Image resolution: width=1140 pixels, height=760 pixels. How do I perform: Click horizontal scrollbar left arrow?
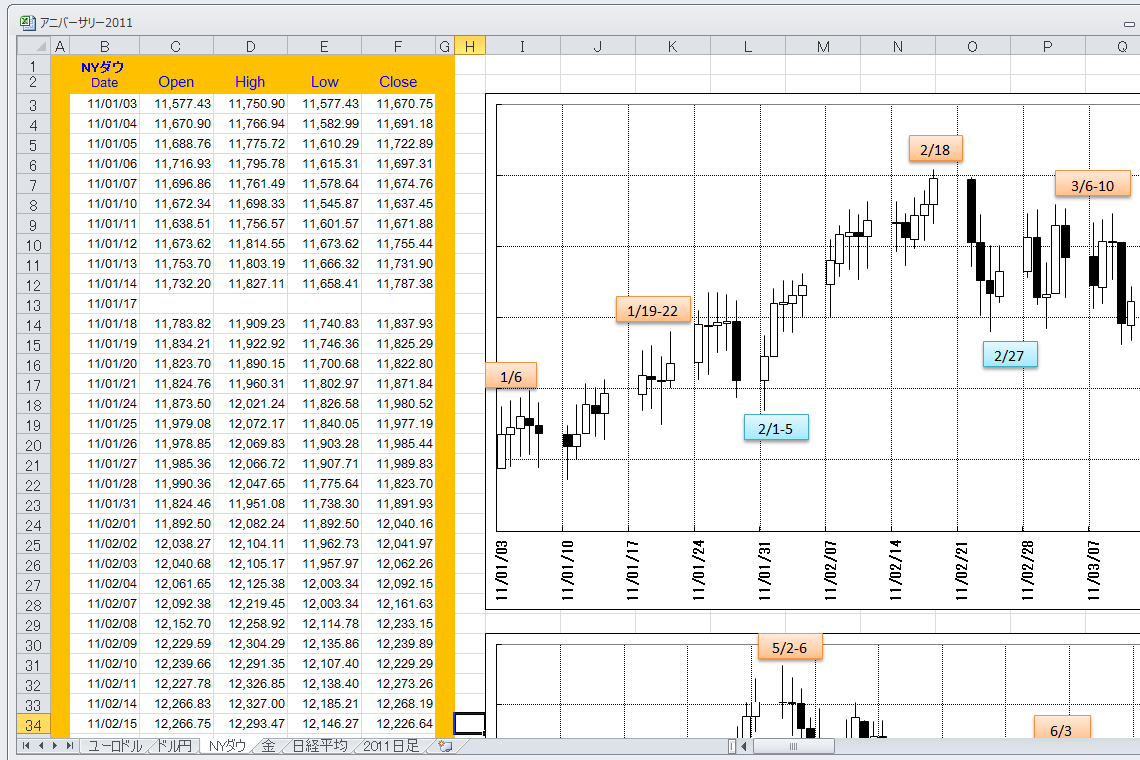tap(744, 746)
